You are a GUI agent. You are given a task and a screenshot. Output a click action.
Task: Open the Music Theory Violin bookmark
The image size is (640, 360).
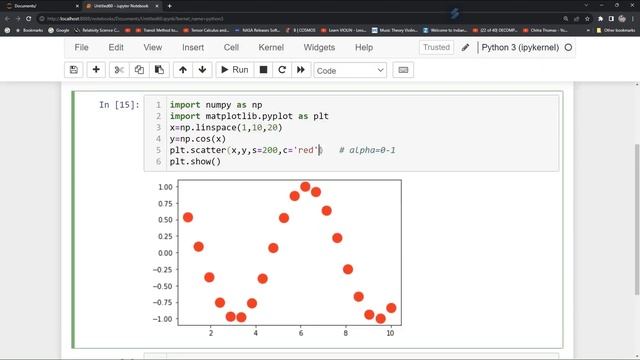[x=394, y=30]
